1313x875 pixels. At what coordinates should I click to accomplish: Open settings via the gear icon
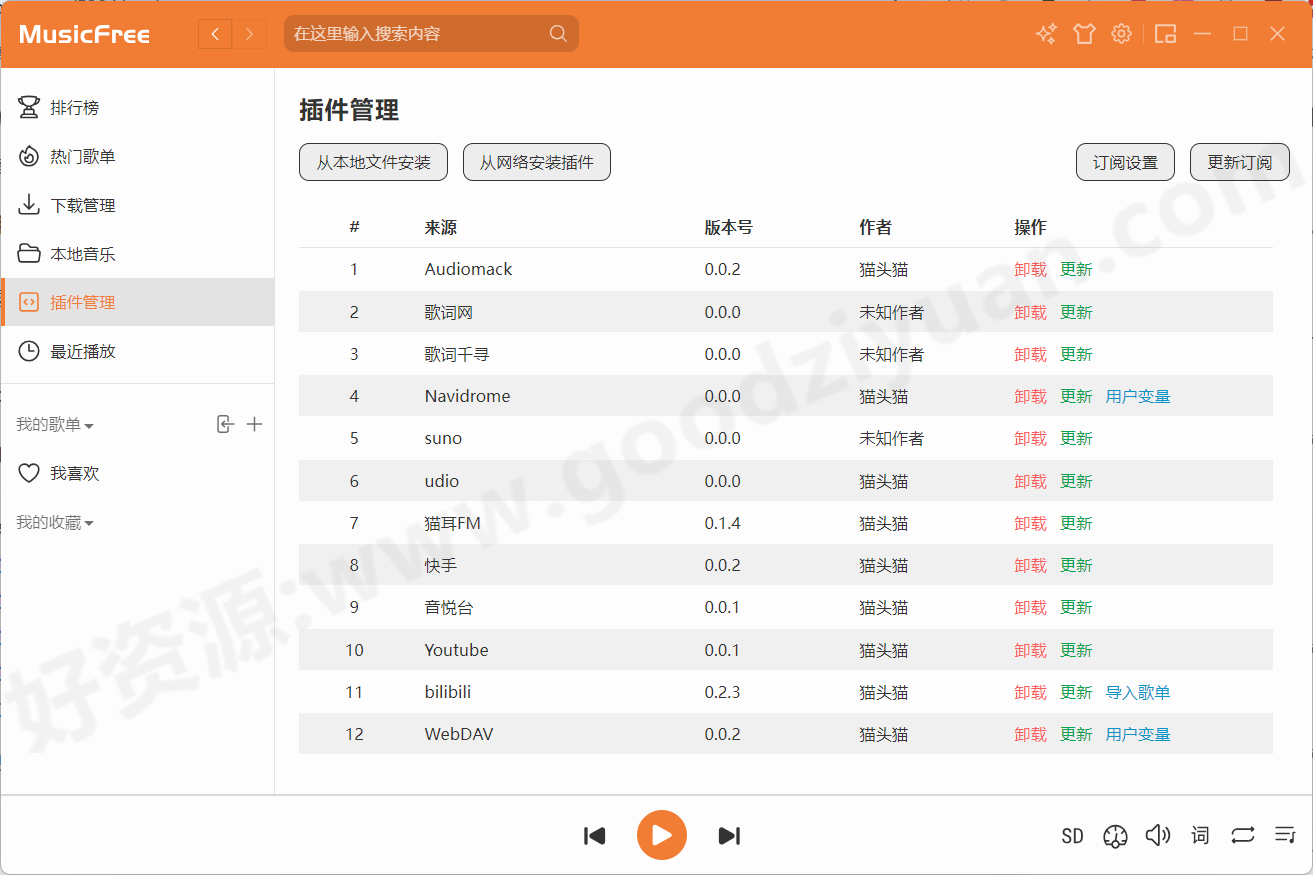pyautogui.click(x=1121, y=33)
